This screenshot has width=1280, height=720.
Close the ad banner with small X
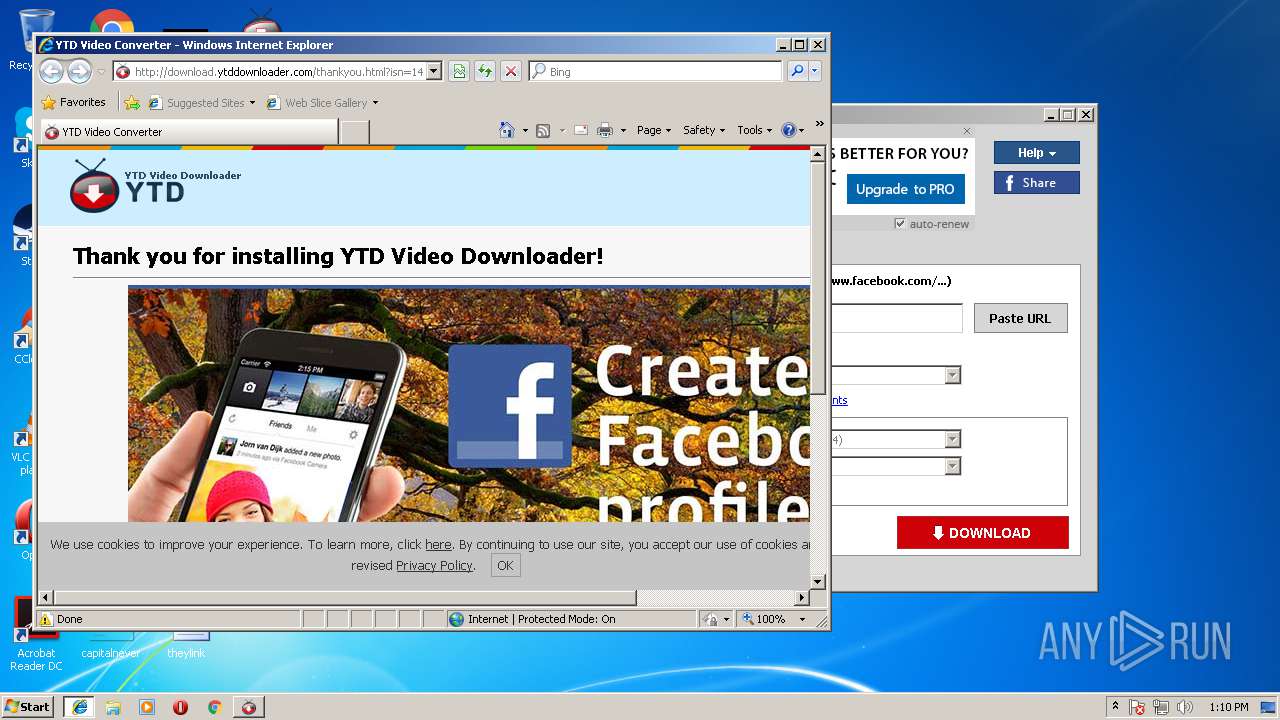967,131
